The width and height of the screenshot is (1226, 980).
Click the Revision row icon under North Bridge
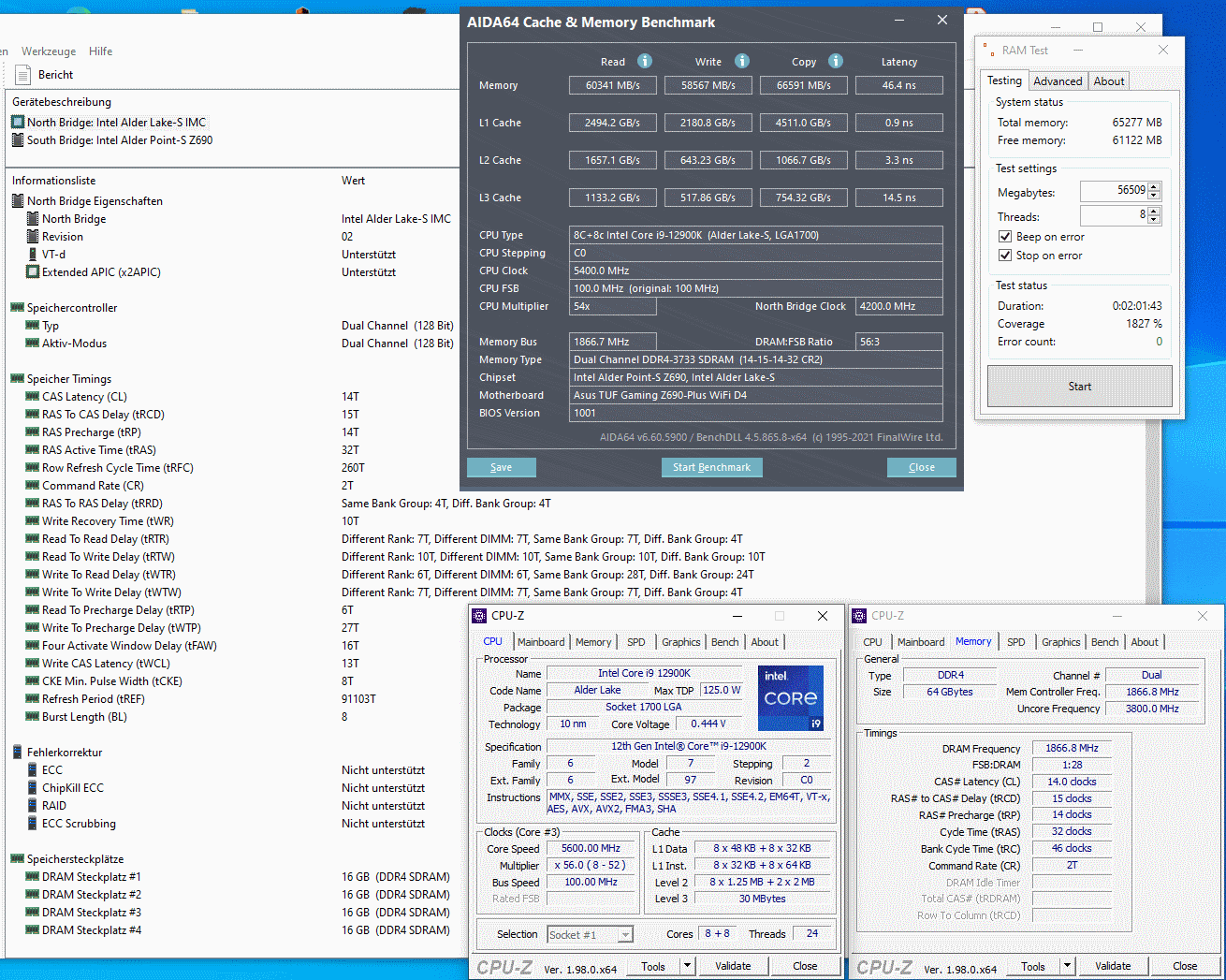[x=33, y=237]
